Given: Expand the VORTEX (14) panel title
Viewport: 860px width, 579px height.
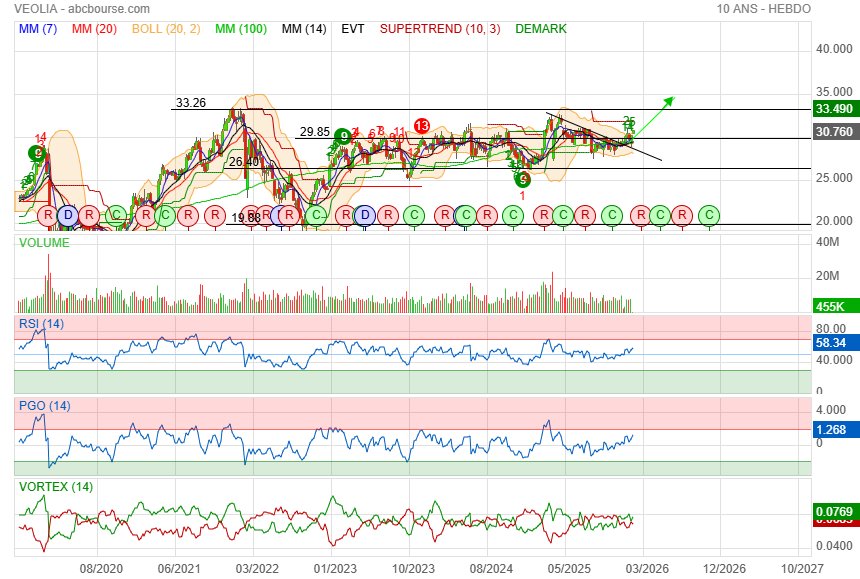Looking at the screenshot, I should pyautogui.click(x=55, y=486).
